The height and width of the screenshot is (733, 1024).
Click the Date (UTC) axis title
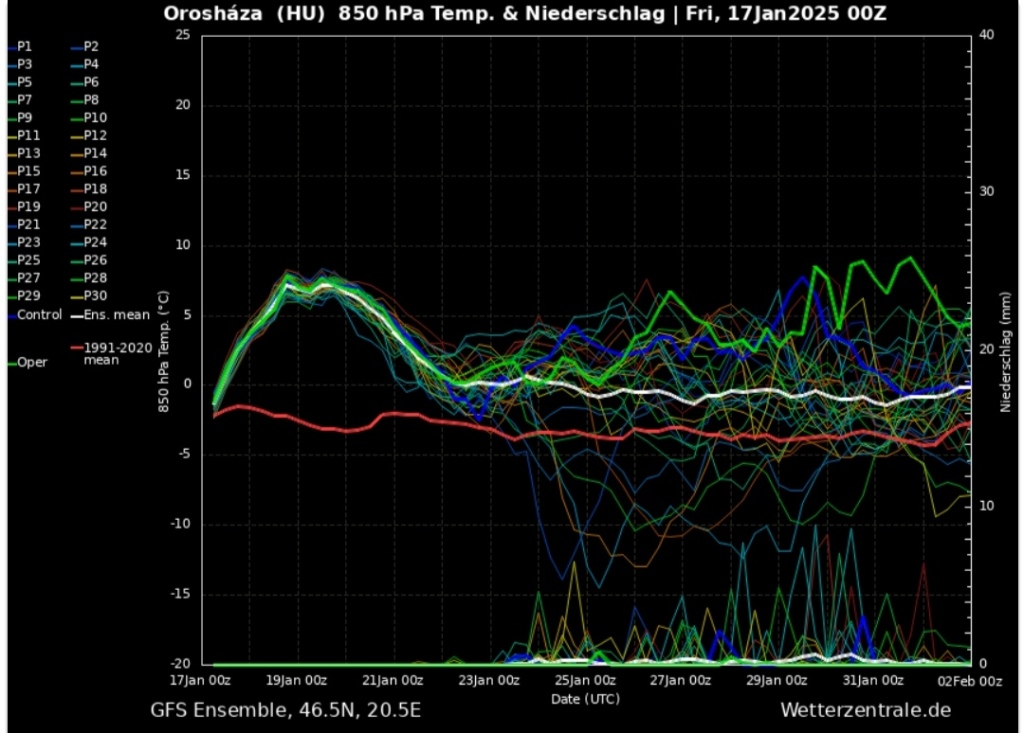tap(585, 698)
